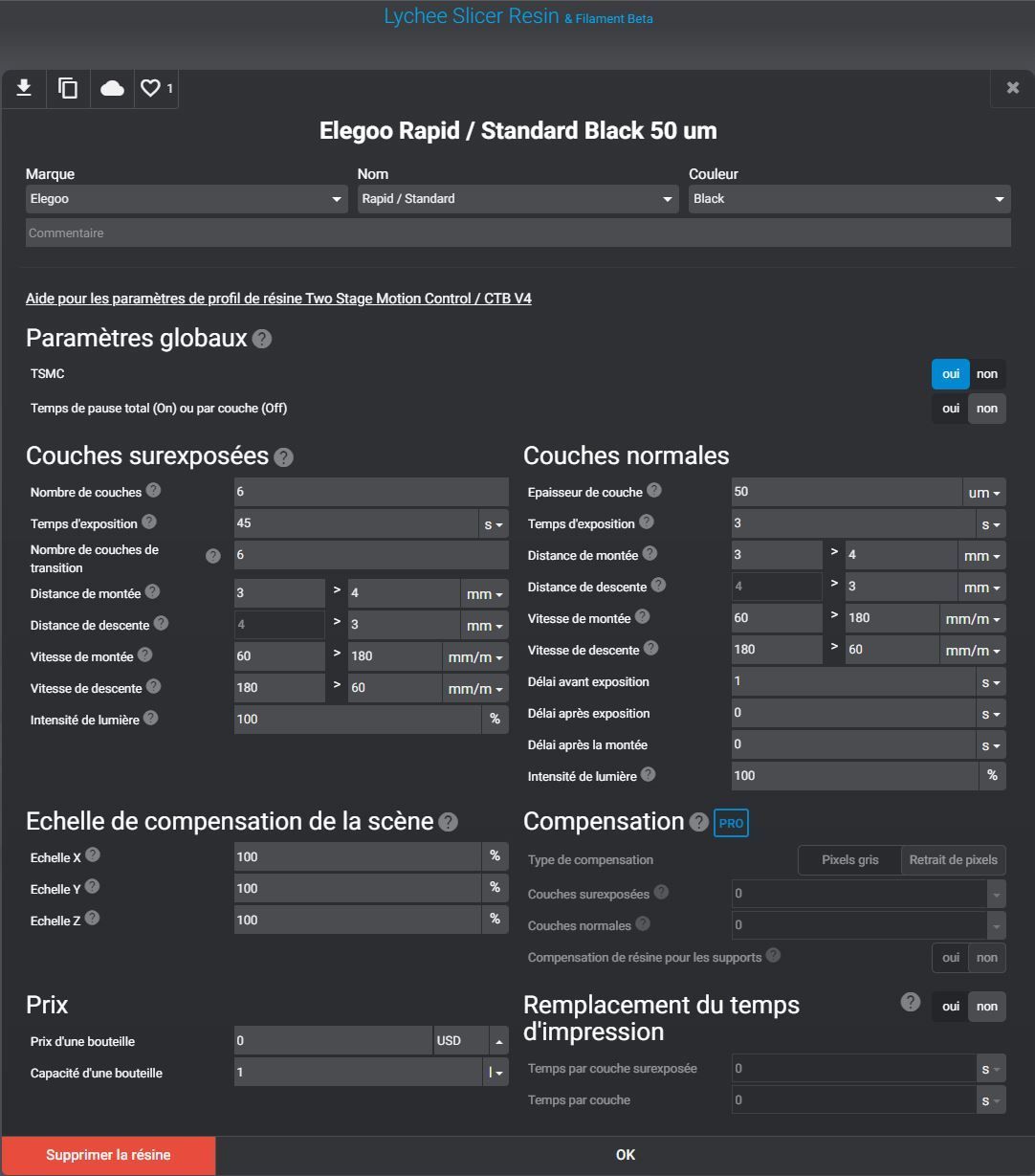This screenshot has width=1035, height=1176.
Task: Click the duplicate profile copy icon
Action: point(68,88)
